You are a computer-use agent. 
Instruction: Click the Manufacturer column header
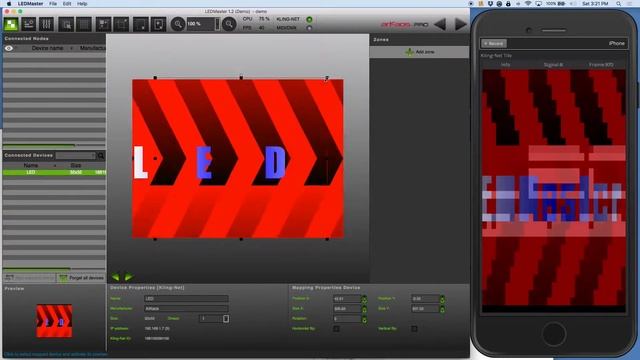tap(92, 48)
